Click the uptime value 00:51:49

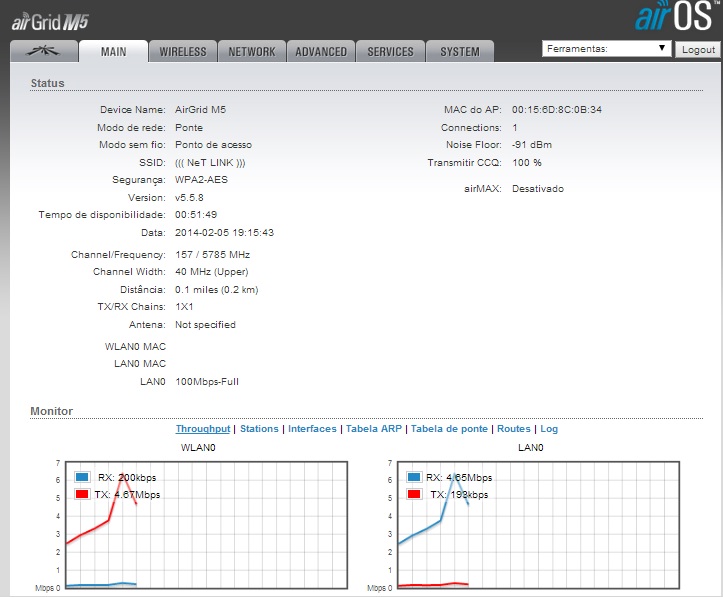[196, 215]
